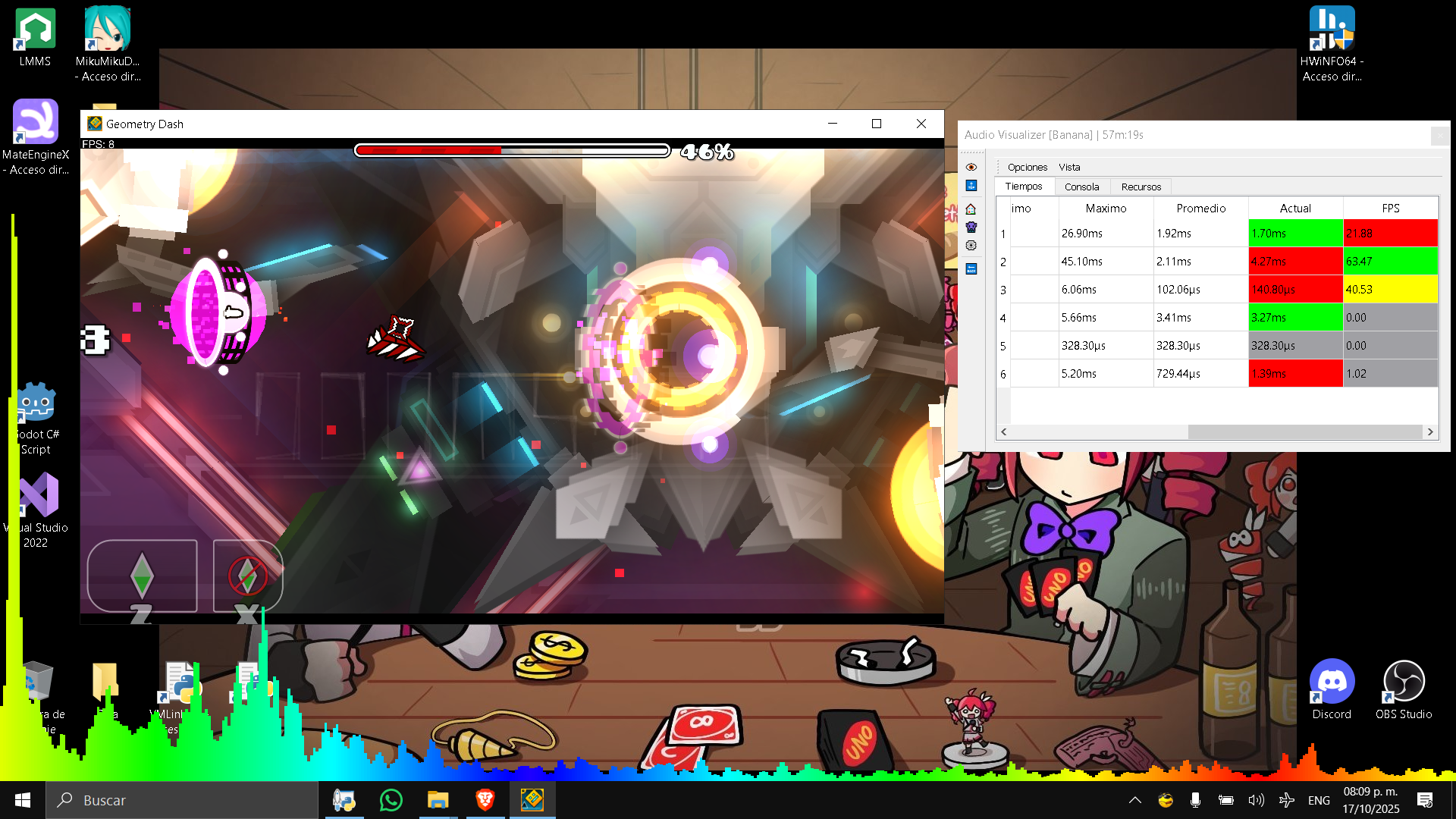This screenshot has height=819, width=1456.
Task: Switch to the Recursos tab
Action: pyautogui.click(x=1141, y=187)
